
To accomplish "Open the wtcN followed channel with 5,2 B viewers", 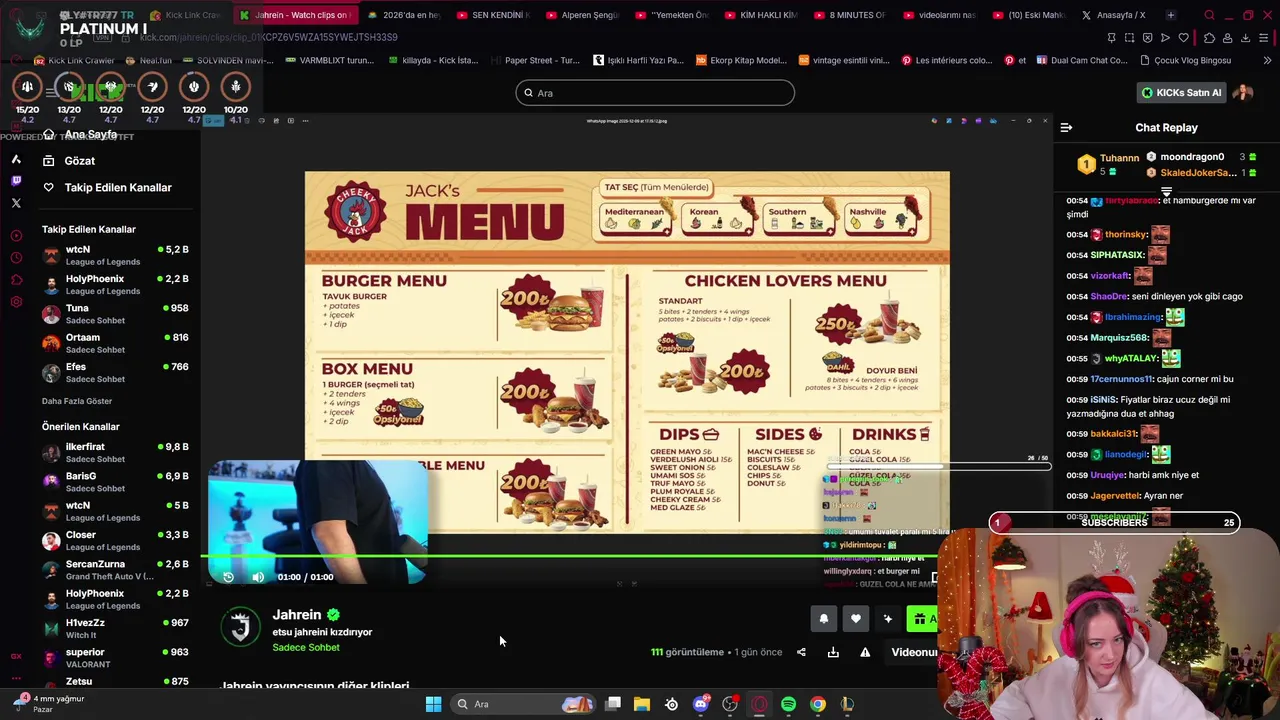I will tap(115, 255).
